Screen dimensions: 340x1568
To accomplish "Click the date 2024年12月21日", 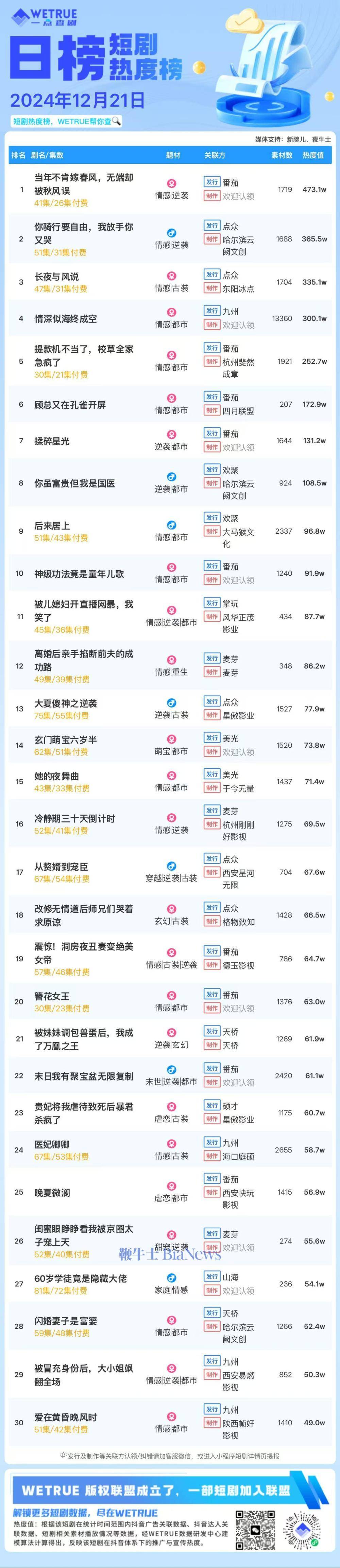I will pyautogui.click(x=78, y=100).
